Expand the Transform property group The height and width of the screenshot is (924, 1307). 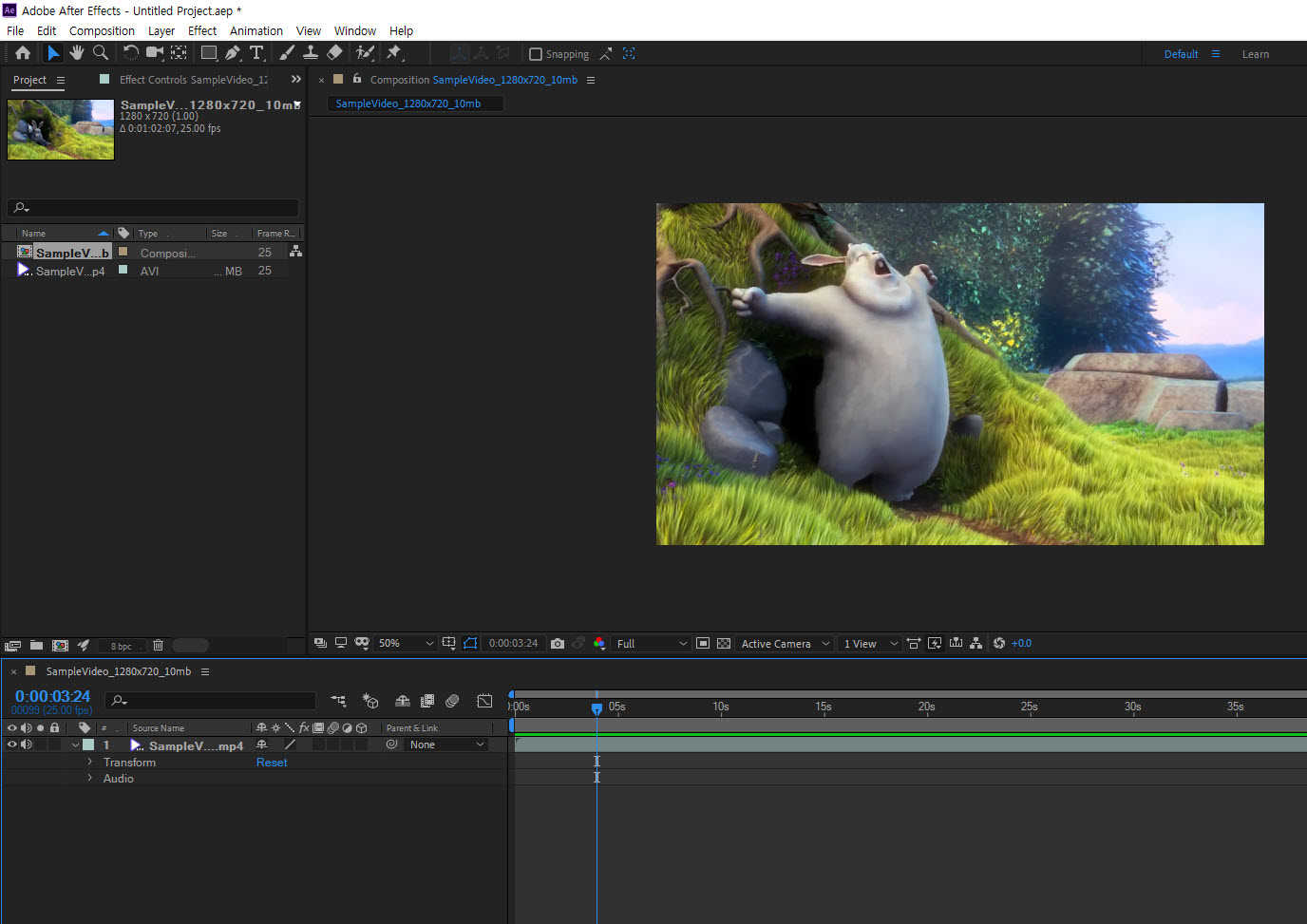coord(90,762)
